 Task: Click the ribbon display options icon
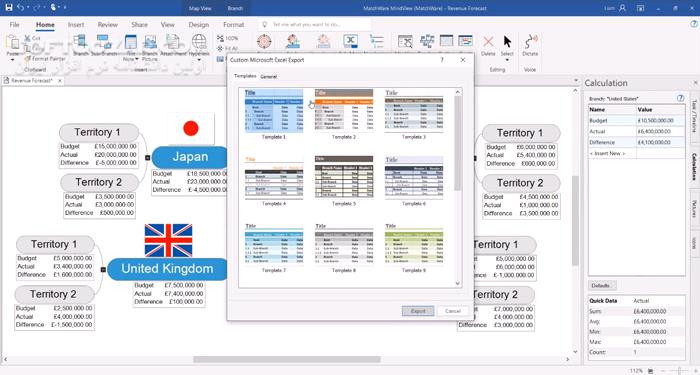(x=641, y=8)
